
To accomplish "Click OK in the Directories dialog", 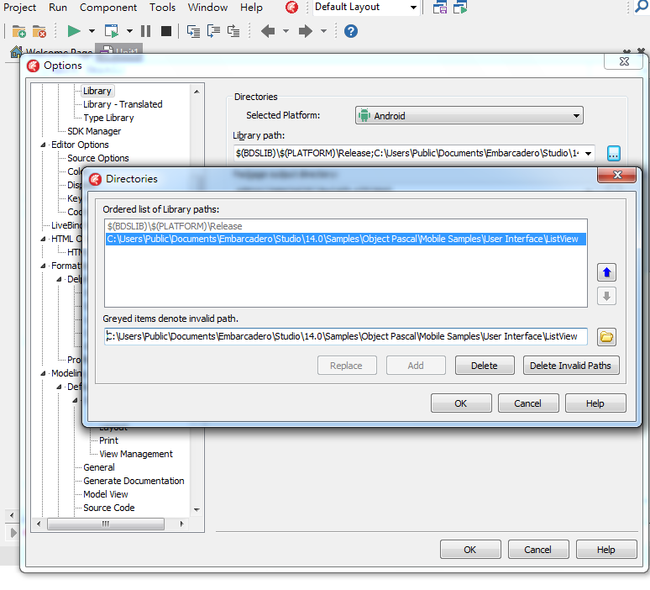I will 461,403.
